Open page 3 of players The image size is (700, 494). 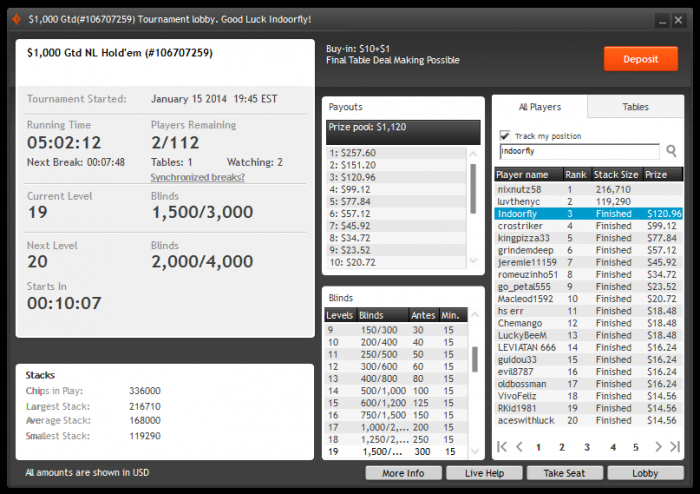(x=587, y=447)
